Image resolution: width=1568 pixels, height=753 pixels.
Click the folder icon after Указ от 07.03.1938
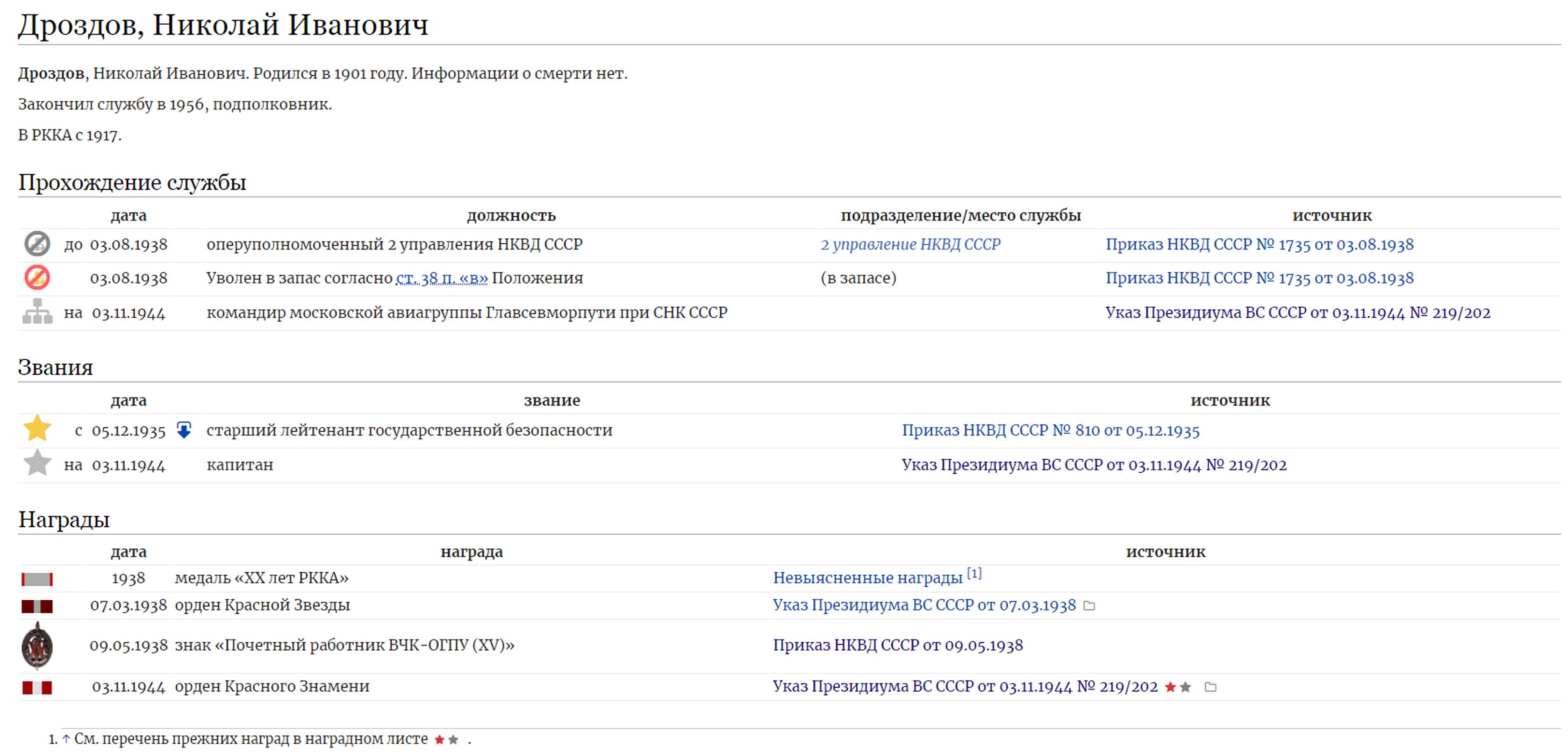tap(1089, 606)
